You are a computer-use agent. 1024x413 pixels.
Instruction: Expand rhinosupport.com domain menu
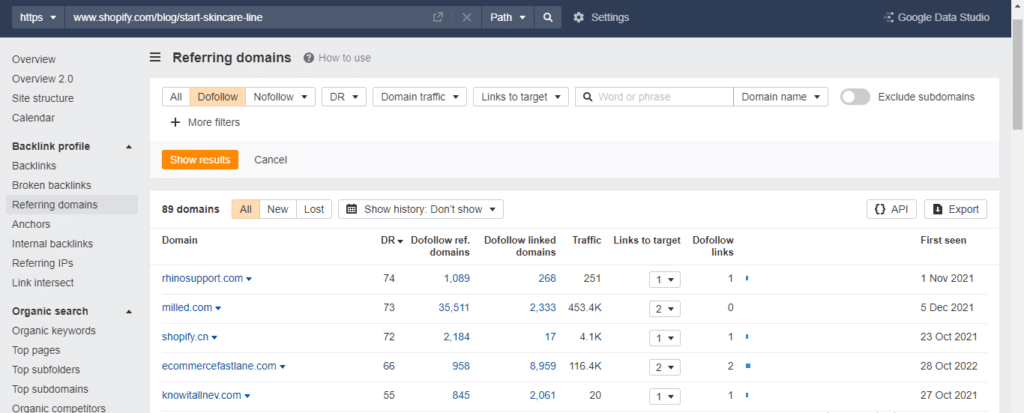(x=249, y=279)
